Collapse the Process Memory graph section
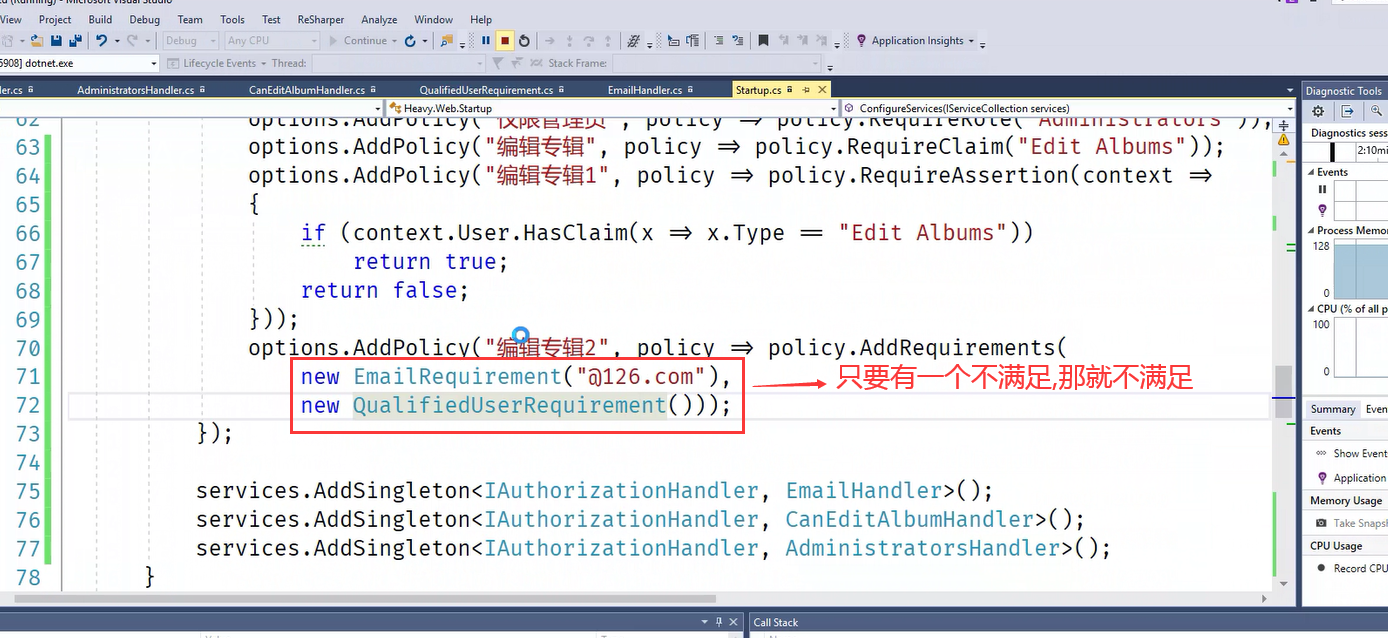The height and width of the screenshot is (638, 1388). [1312, 230]
